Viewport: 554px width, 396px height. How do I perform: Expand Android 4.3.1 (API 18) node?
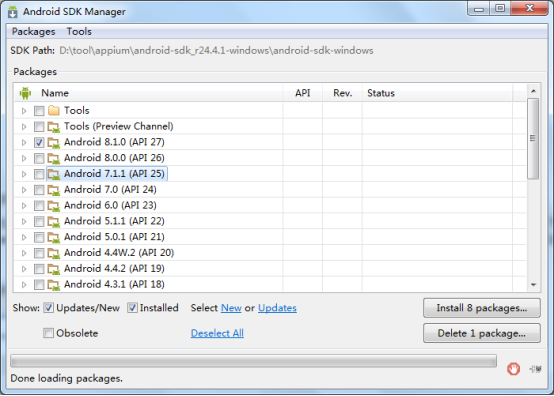(x=24, y=285)
